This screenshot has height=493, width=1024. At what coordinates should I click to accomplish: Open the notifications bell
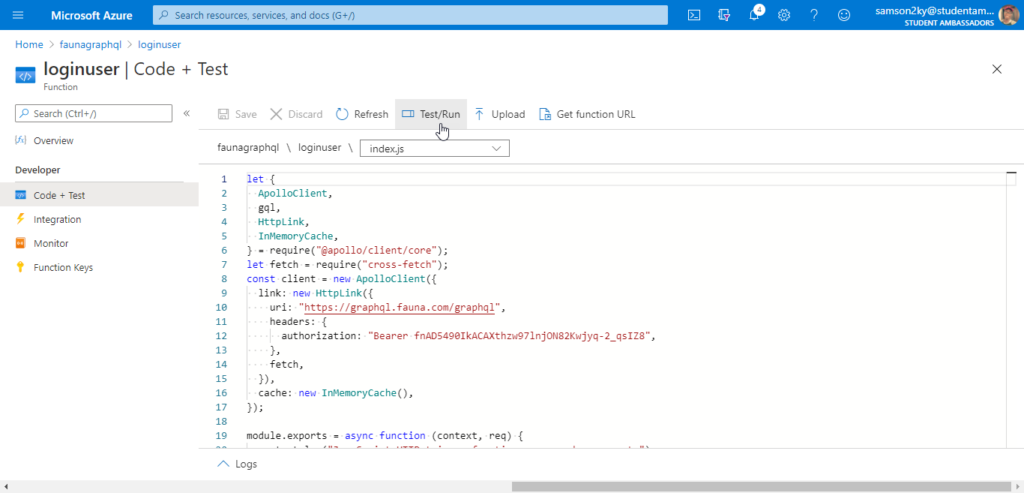(754, 15)
